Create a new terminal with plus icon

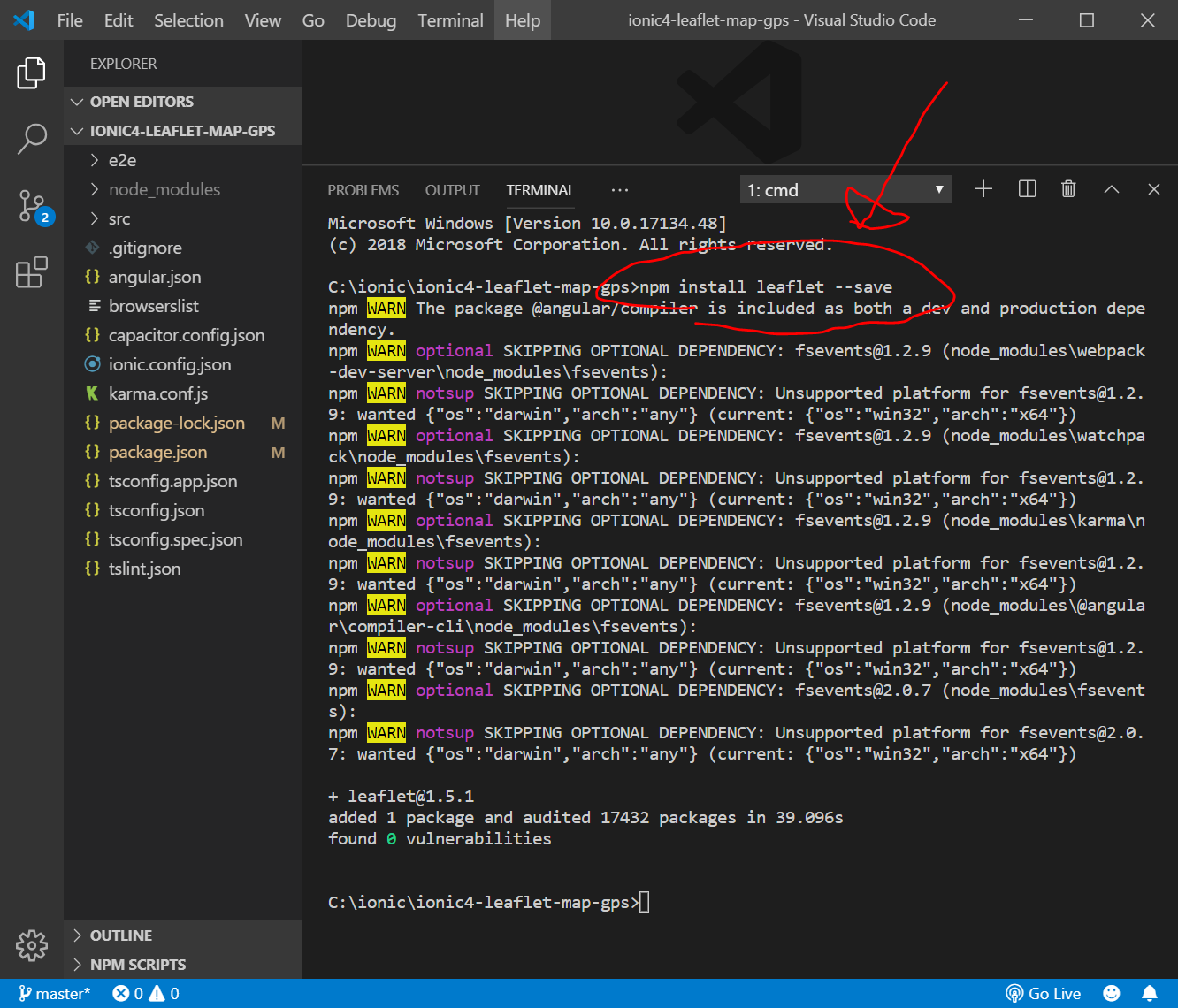coord(983,189)
